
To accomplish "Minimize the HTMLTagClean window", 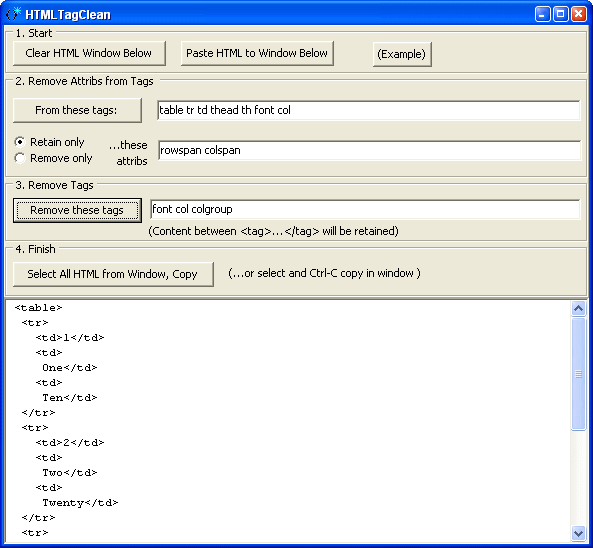I will click(x=543, y=14).
